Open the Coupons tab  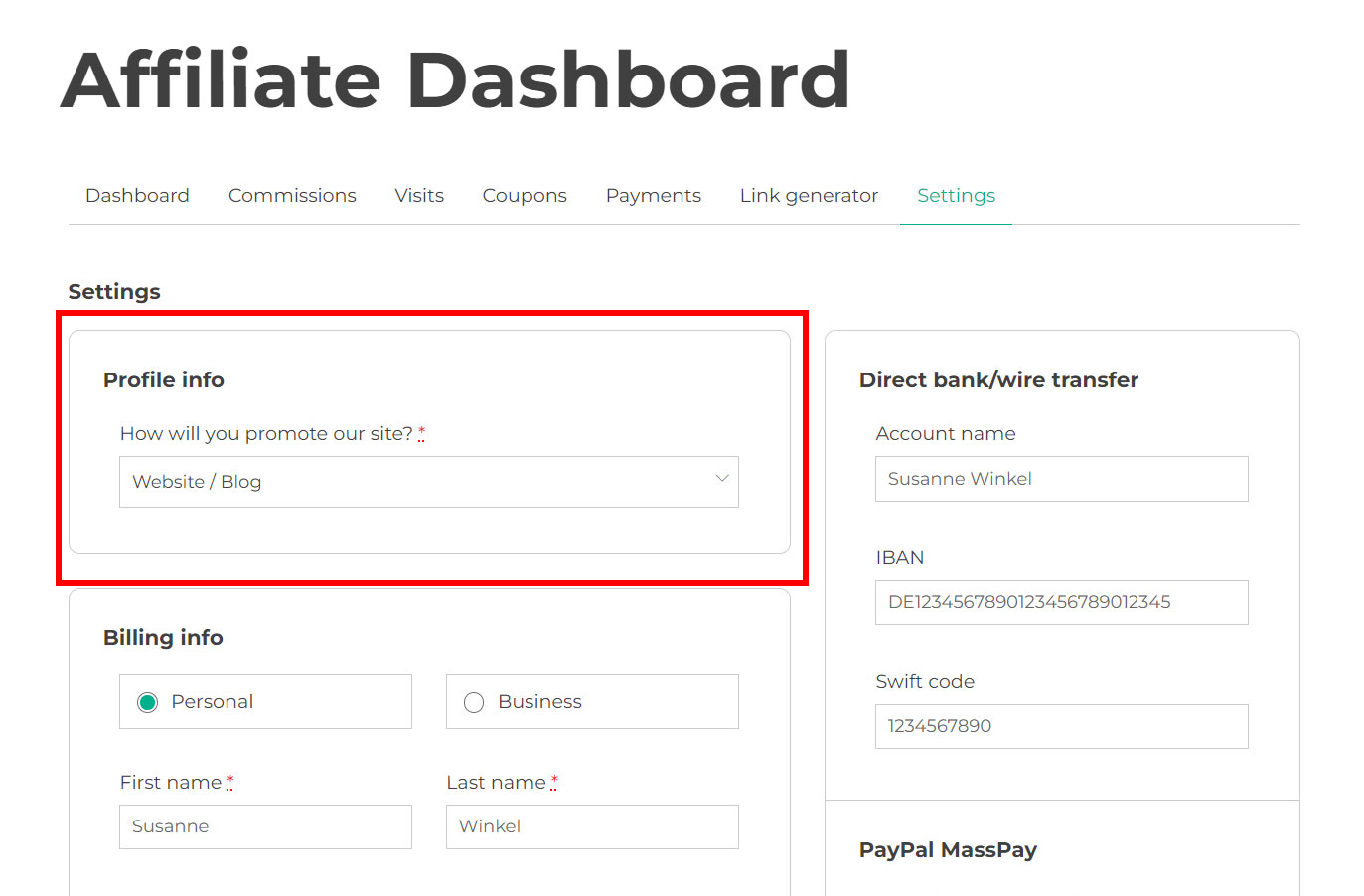(525, 196)
